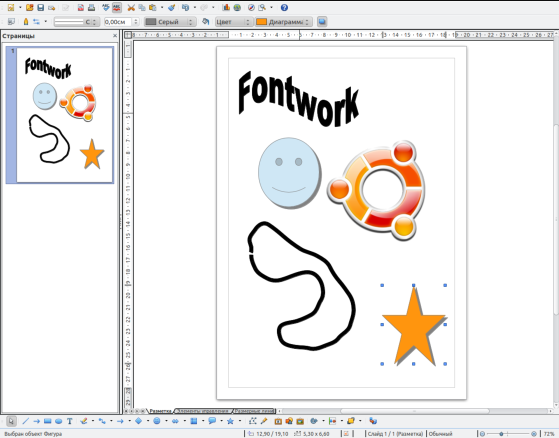The height and width of the screenshot is (438, 559).
Task: Open the Callouts speech bubble tool
Action: [212, 421]
